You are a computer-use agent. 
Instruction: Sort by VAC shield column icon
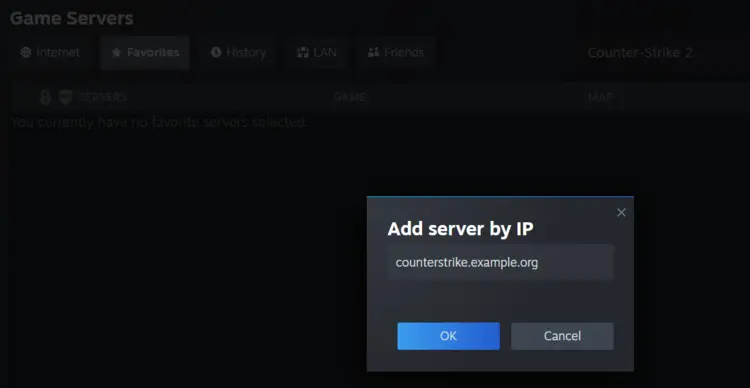66,97
